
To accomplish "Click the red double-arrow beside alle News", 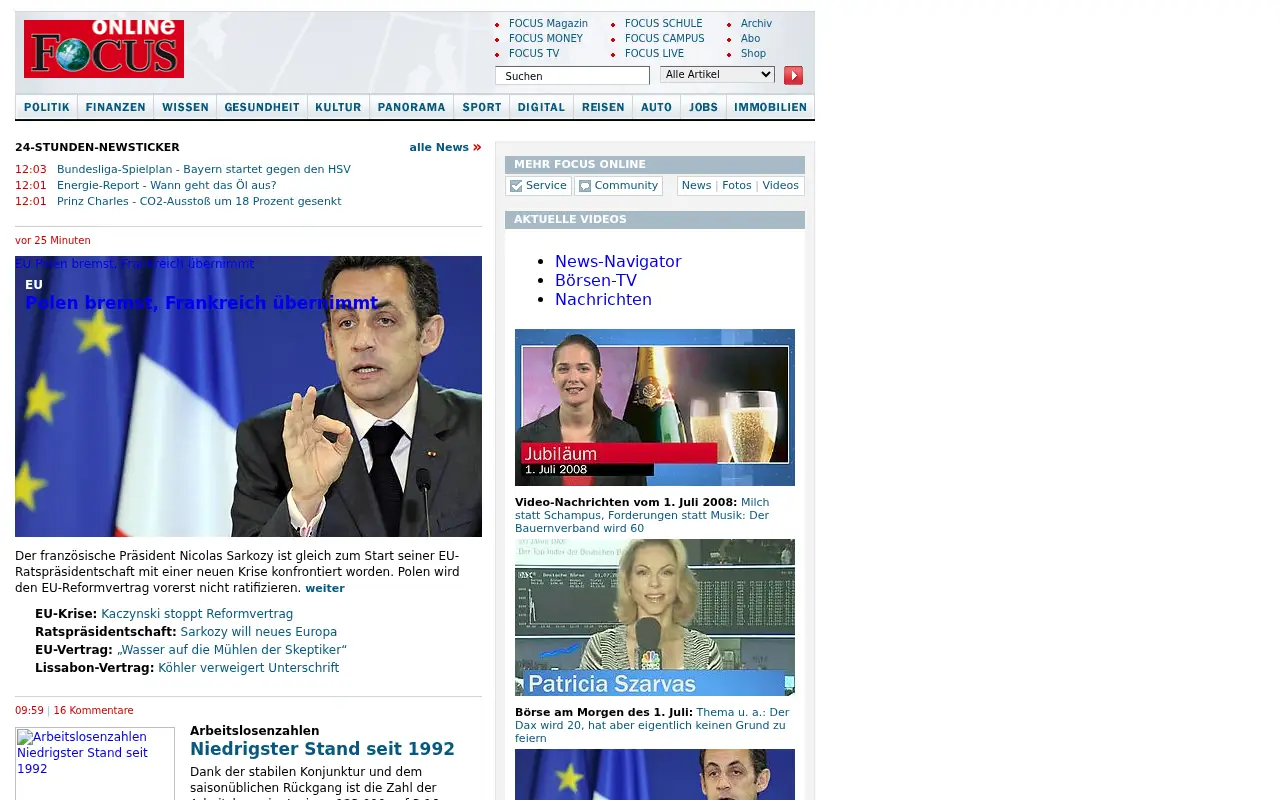I will coord(477,147).
